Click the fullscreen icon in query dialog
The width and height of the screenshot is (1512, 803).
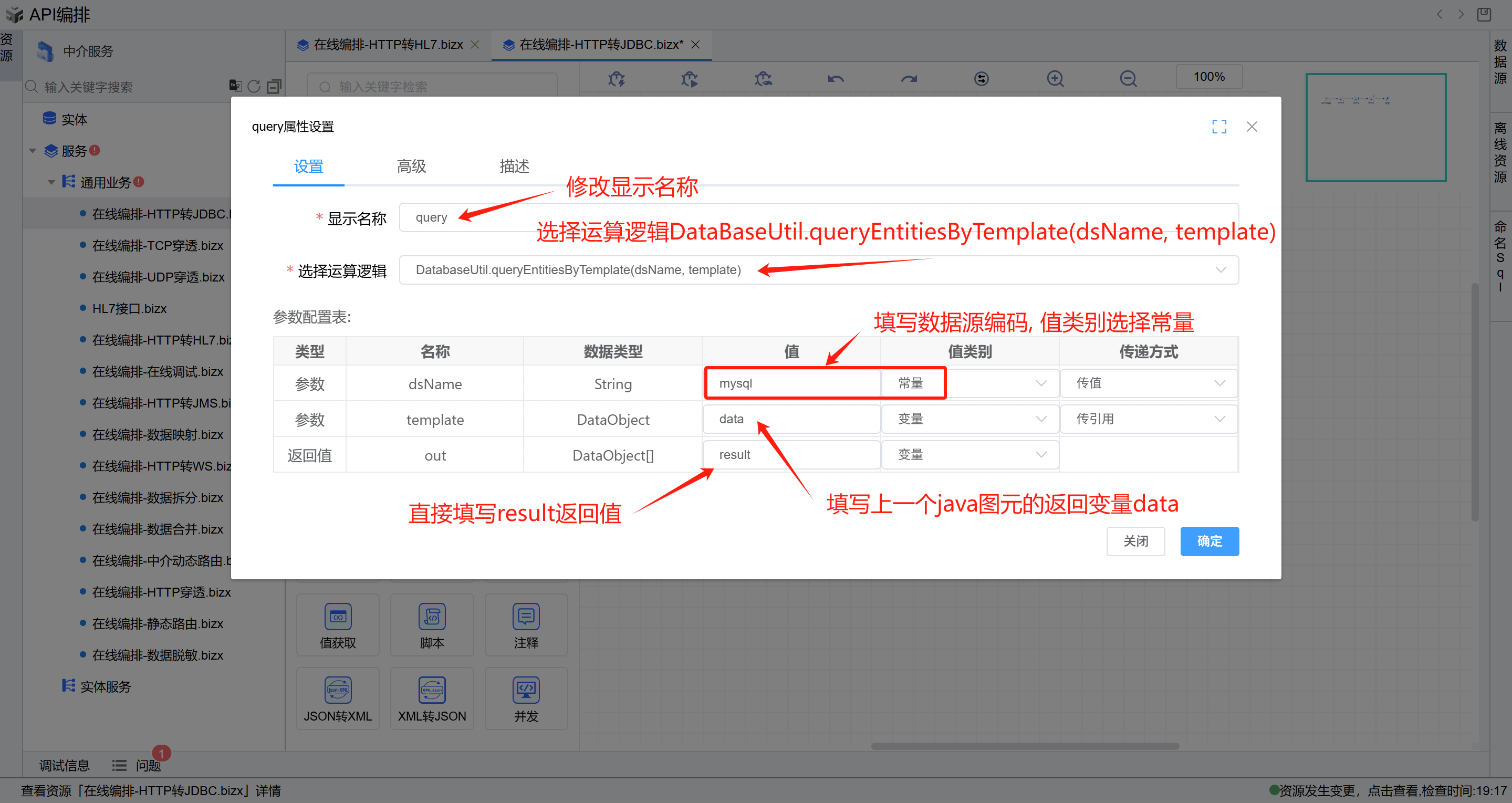[1219, 127]
